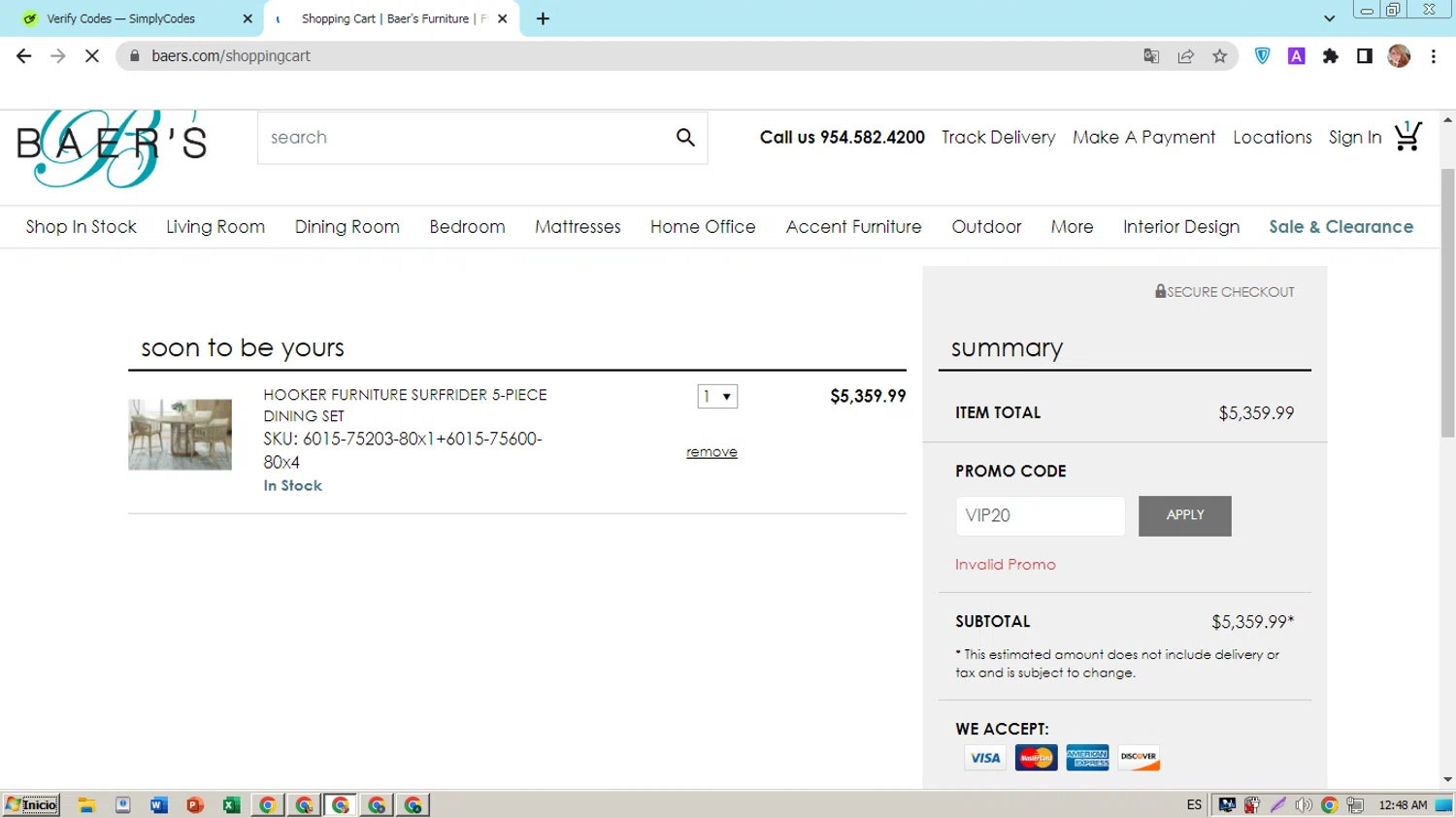The image size is (1456, 818).
Task: Open tab search chevron in title bar
Action: coord(1329,18)
